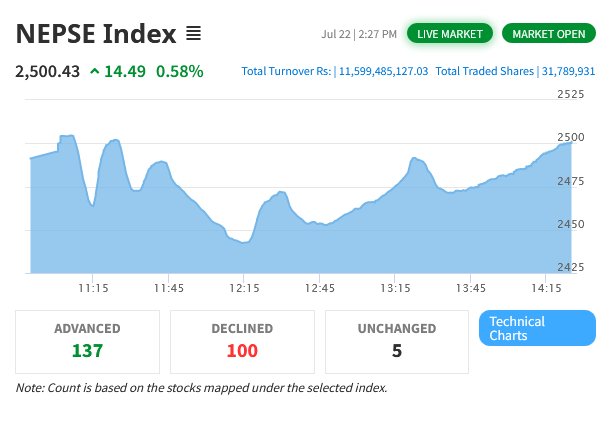Viewport: 610px width, 433px height.
Task: Click the Jul 22 2:27 PM timestamp
Action: tap(359, 34)
